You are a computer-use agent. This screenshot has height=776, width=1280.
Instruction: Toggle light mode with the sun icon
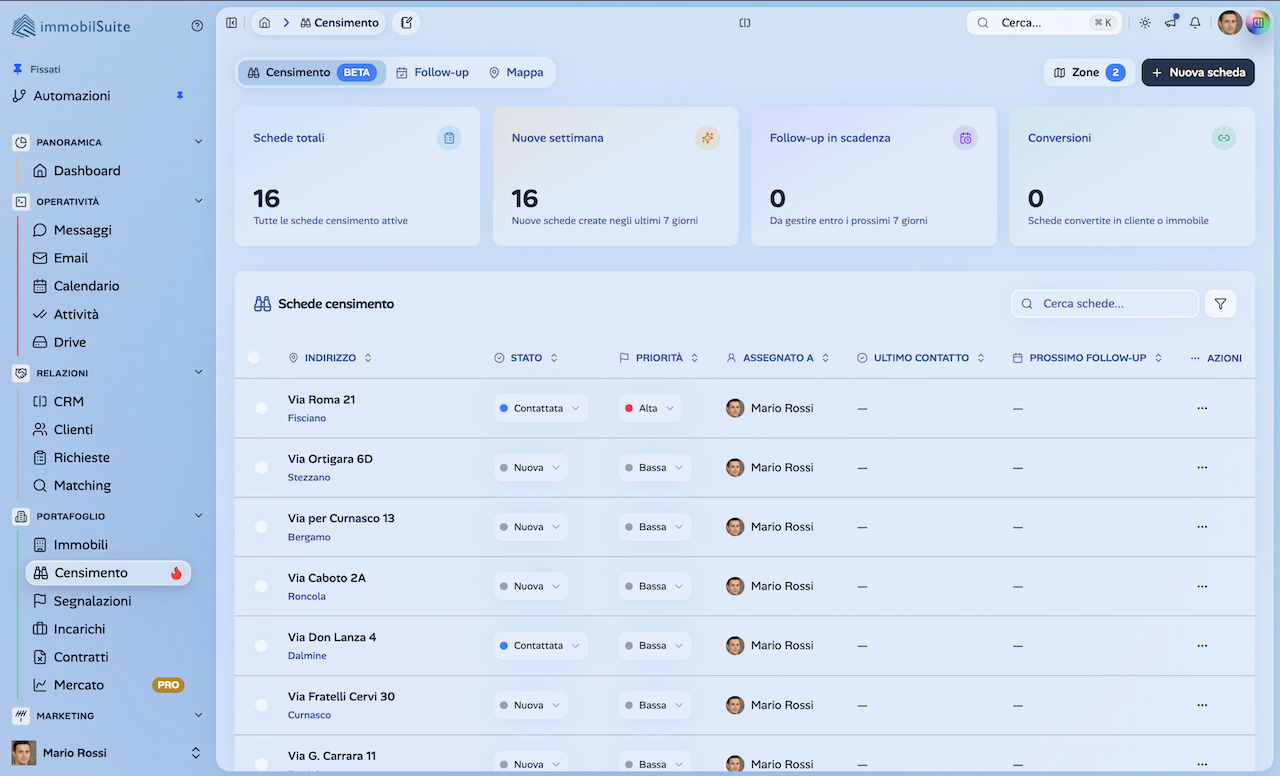(x=1144, y=22)
